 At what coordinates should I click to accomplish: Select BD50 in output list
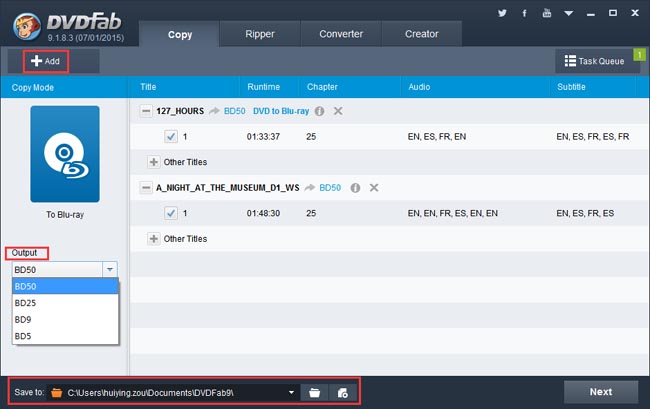pos(65,286)
